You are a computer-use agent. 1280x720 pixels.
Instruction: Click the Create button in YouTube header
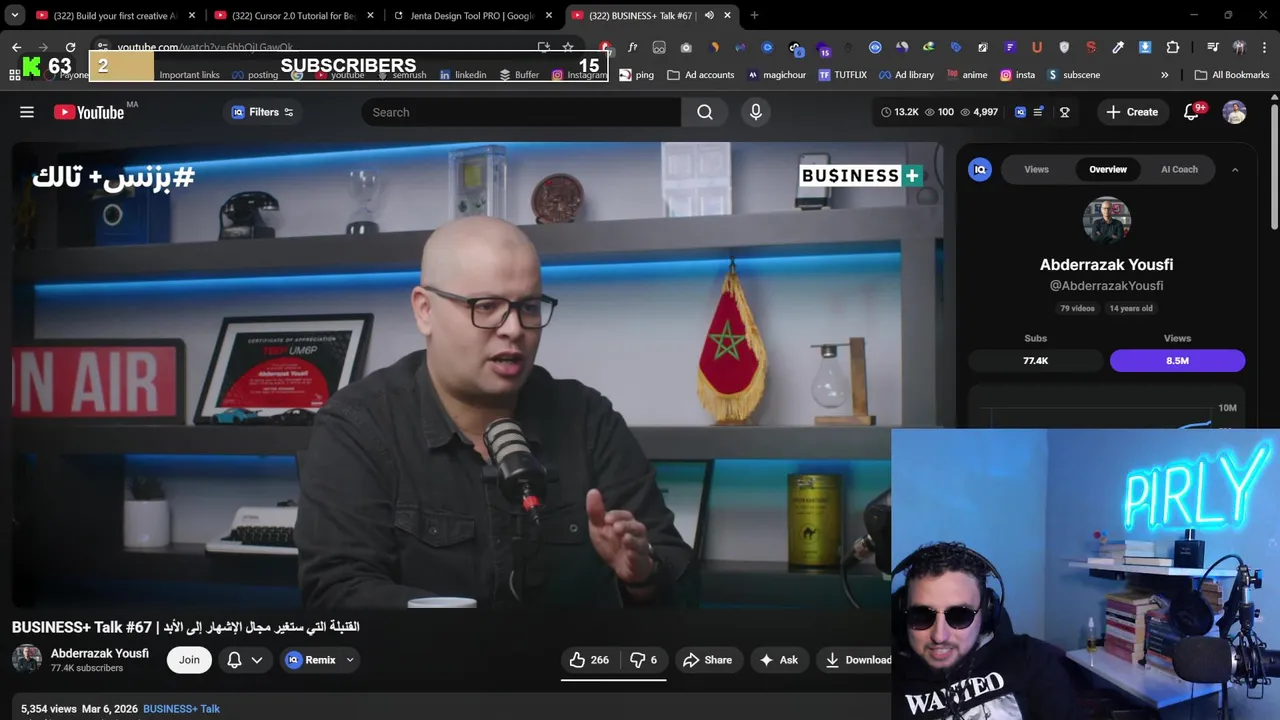click(x=1132, y=112)
